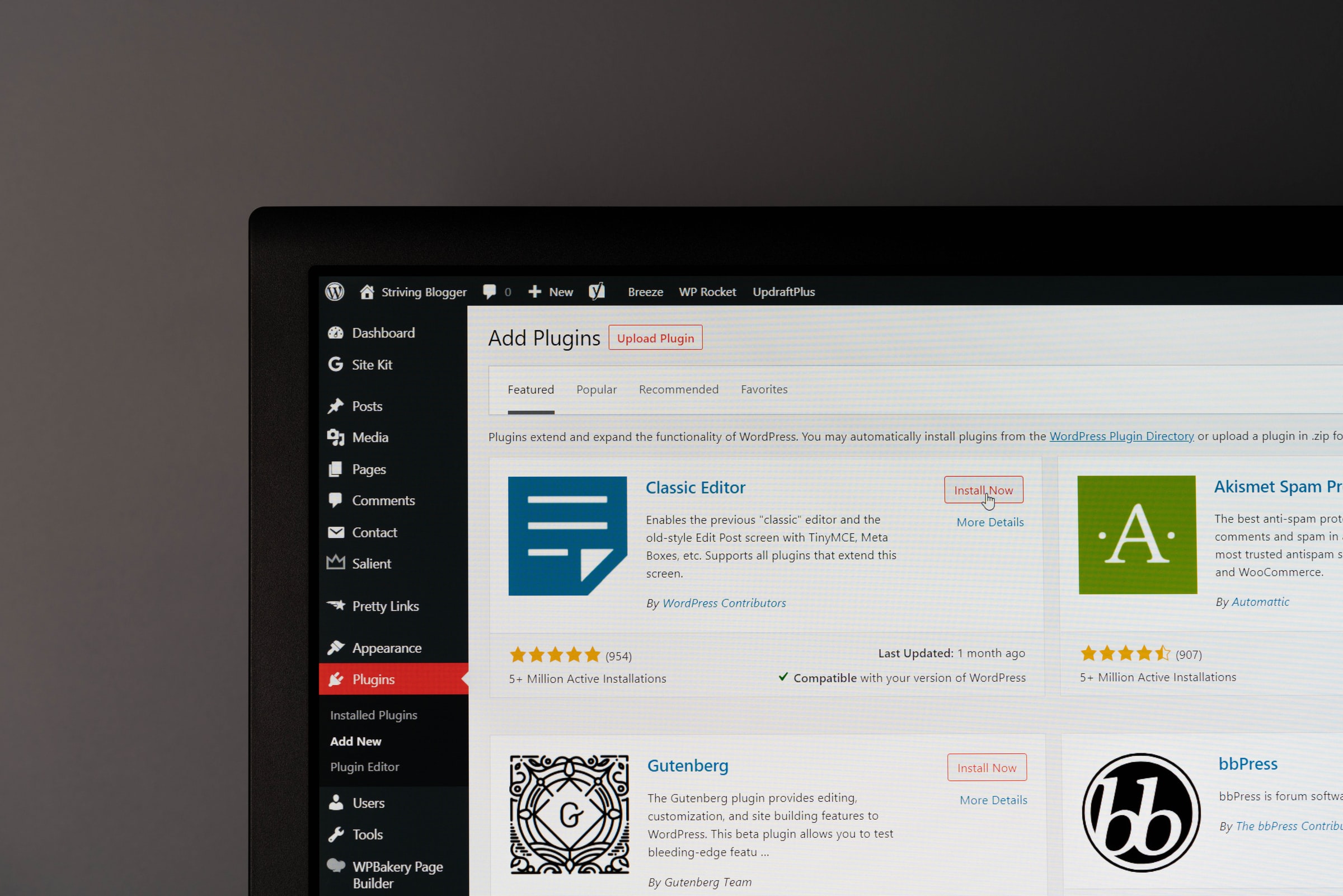Click WordPress Contributors author link
Viewport: 1343px width, 896px height.
click(x=723, y=601)
